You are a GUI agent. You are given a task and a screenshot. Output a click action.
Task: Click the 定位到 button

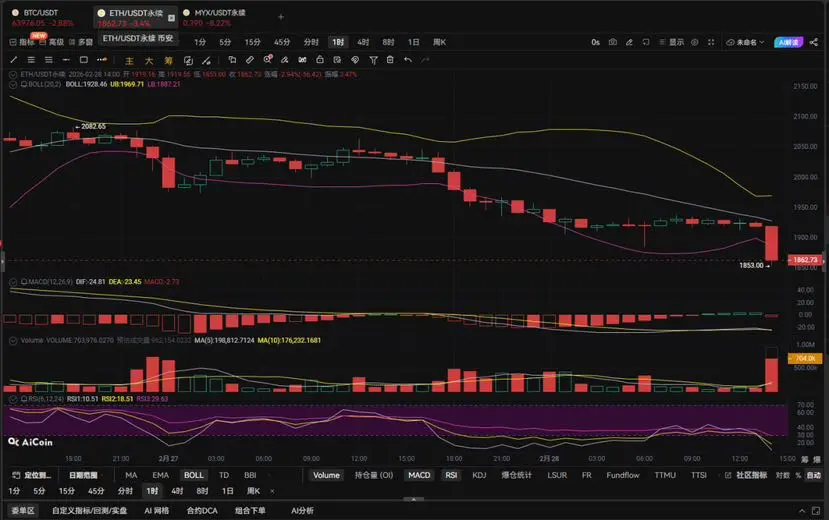tap(32, 475)
